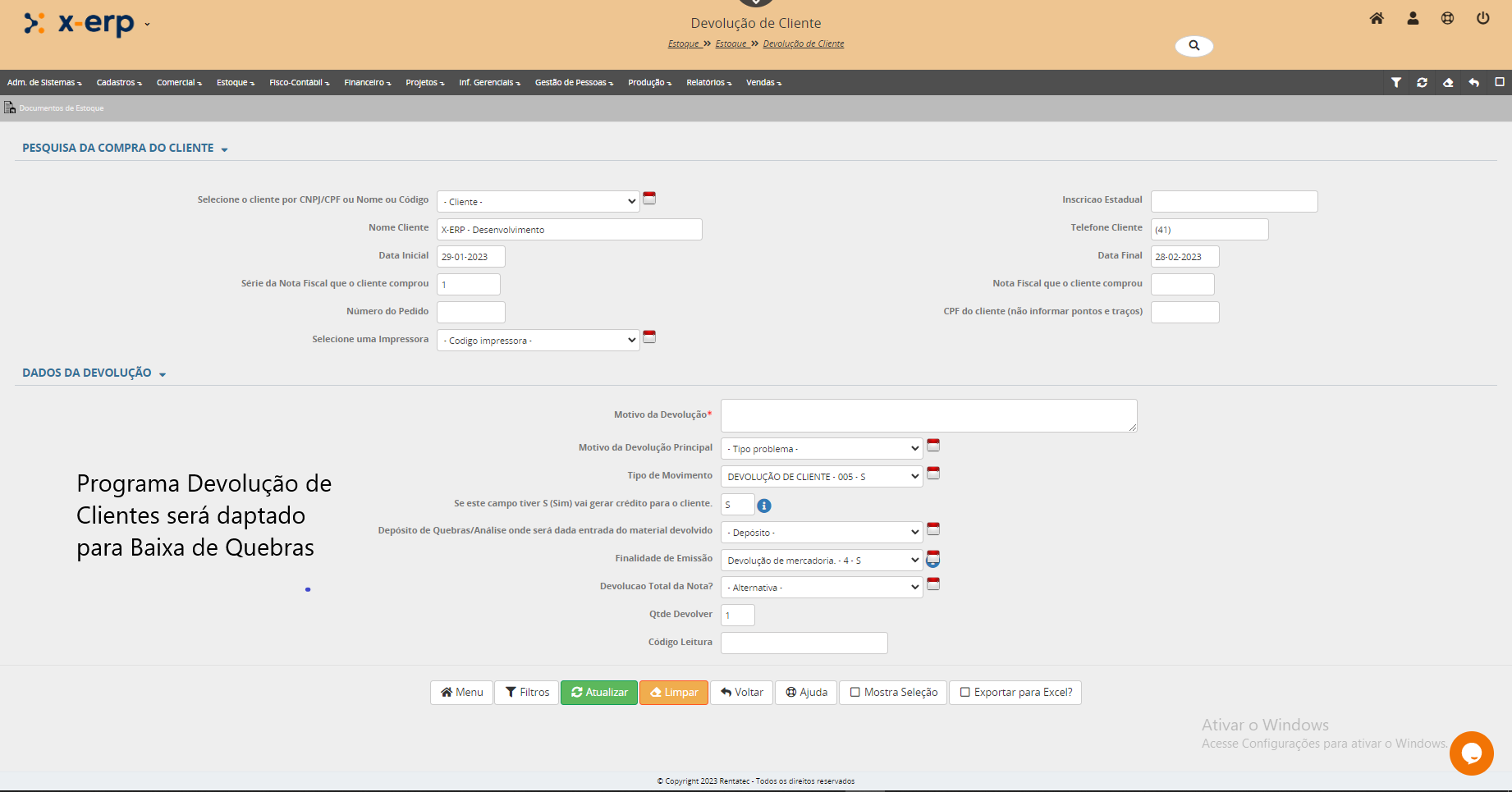The image size is (1512, 792).
Task: Click the home icon in header
Action: (x=1377, y=18)
